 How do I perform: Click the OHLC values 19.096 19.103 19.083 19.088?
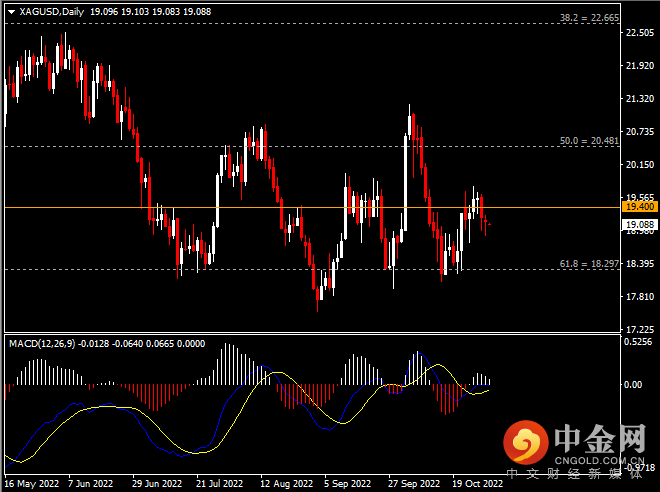[x=151, y=12]
